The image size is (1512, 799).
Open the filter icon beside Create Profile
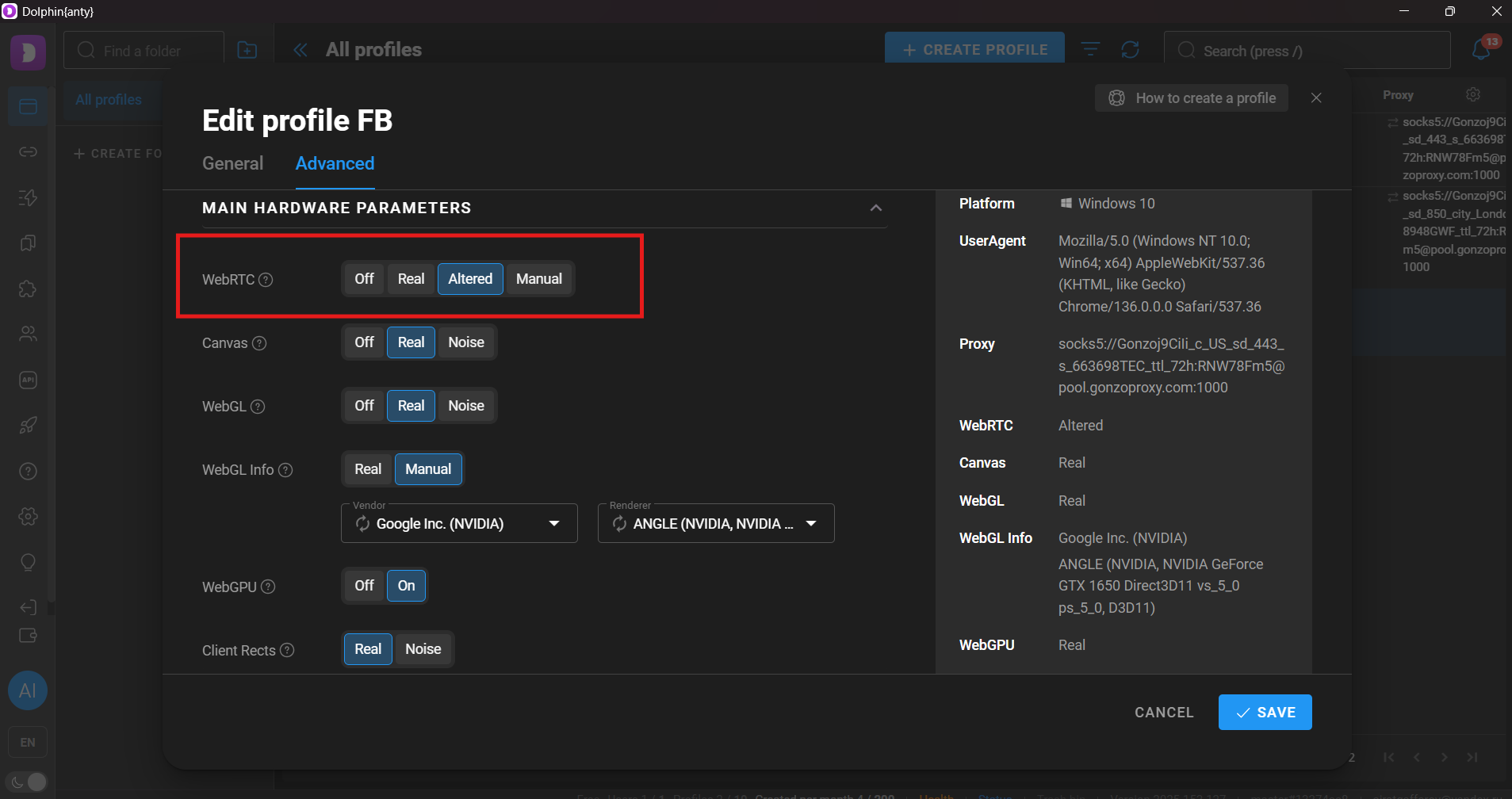coord(1091,50)
